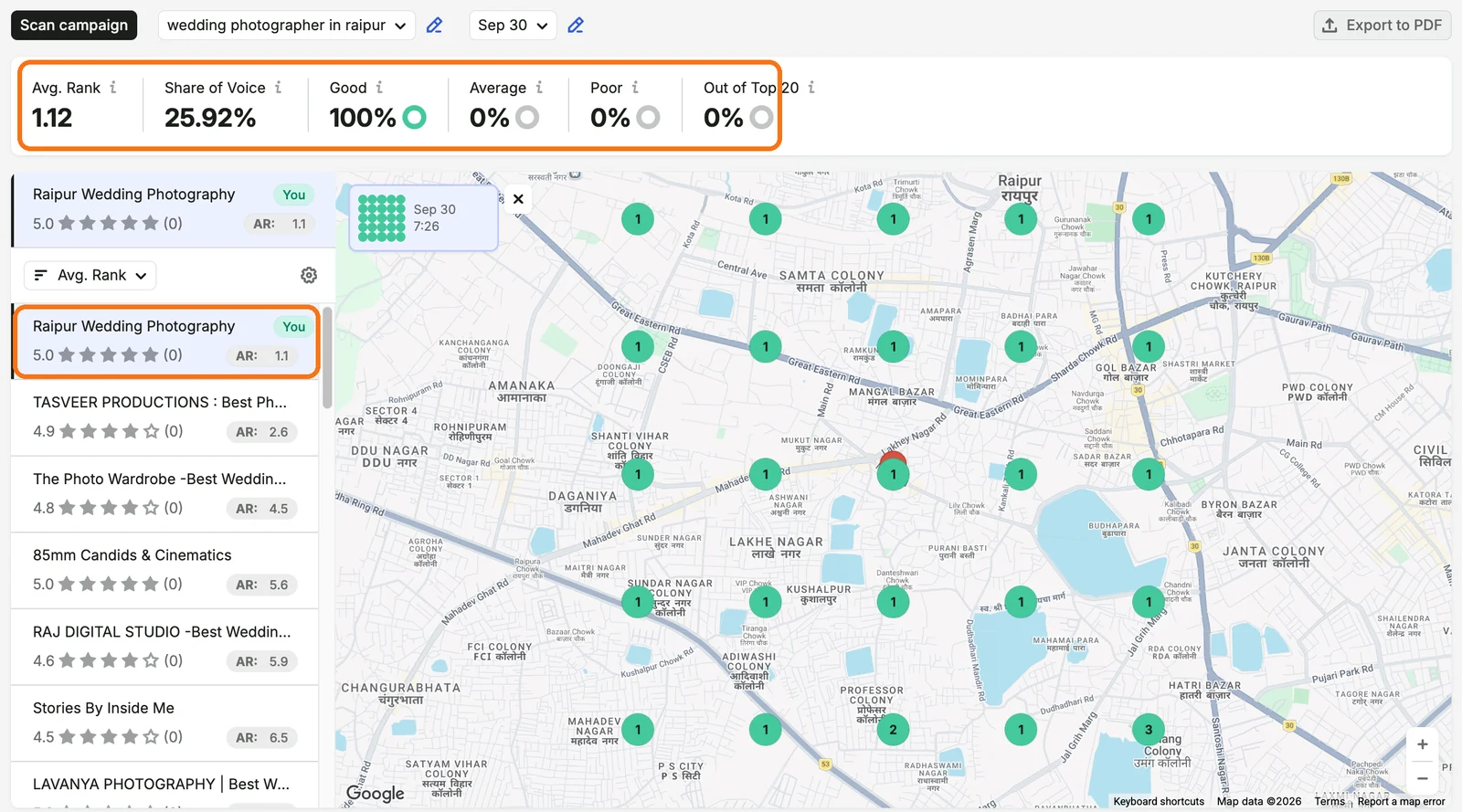Open the Share of Voice info icon
The width and height of the screenshot is (1462, 812).
click(279, 88)
